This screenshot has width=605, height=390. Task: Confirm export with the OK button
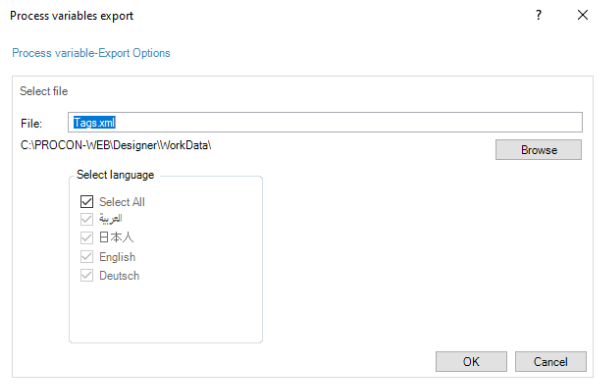471,361
